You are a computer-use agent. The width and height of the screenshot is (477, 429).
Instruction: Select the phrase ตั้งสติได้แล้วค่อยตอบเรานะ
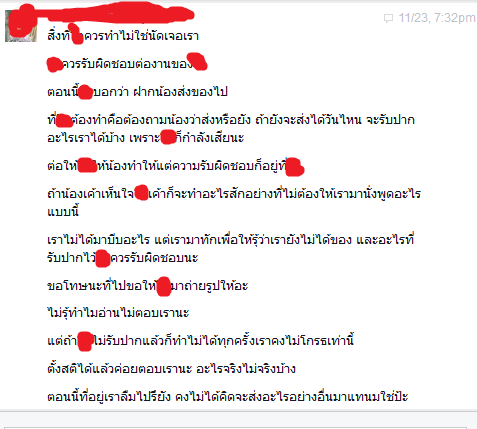click(x=120, y=369)
